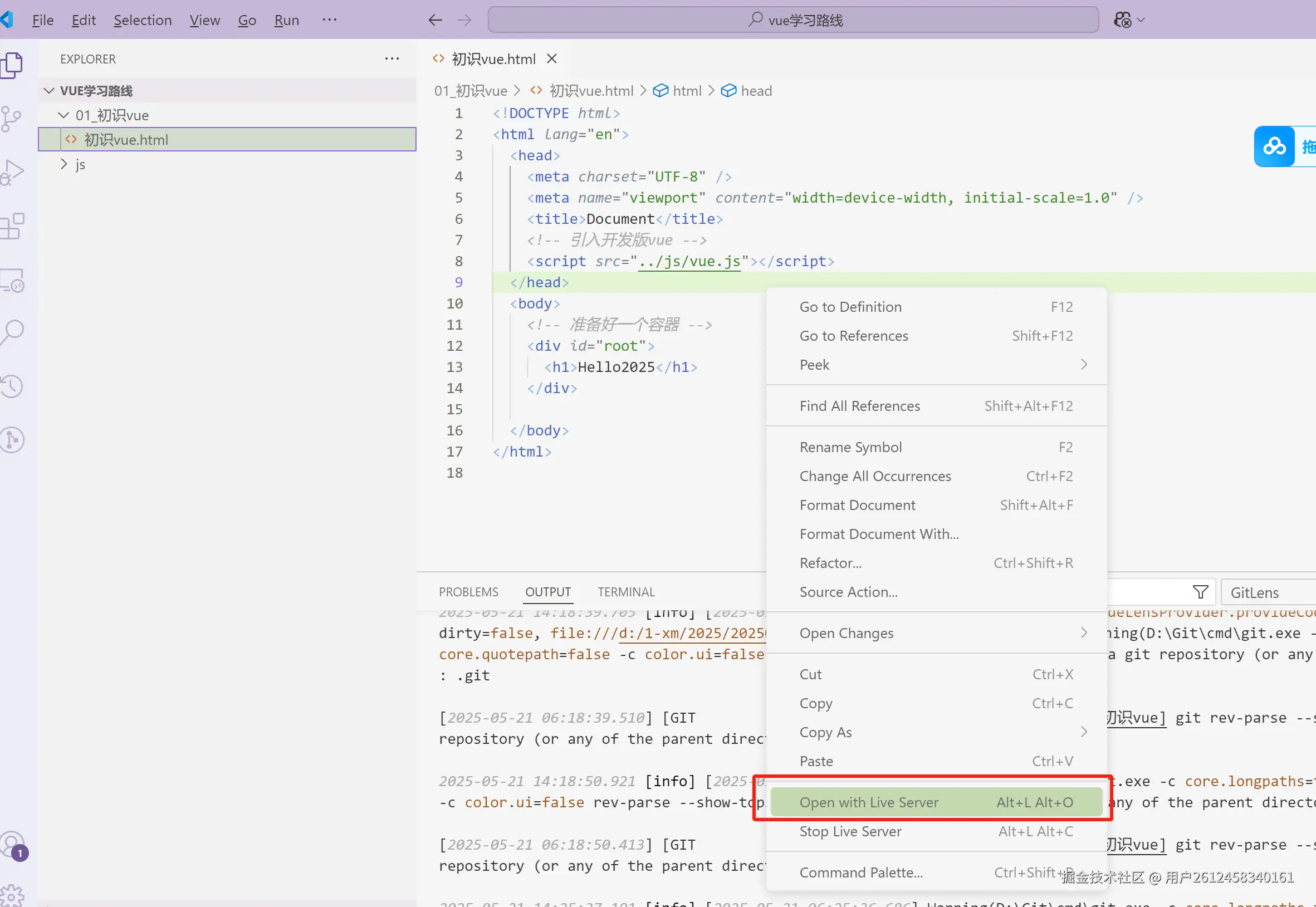Choose Paste from context menu
The image size is (1316, 907).
point(936,762)
